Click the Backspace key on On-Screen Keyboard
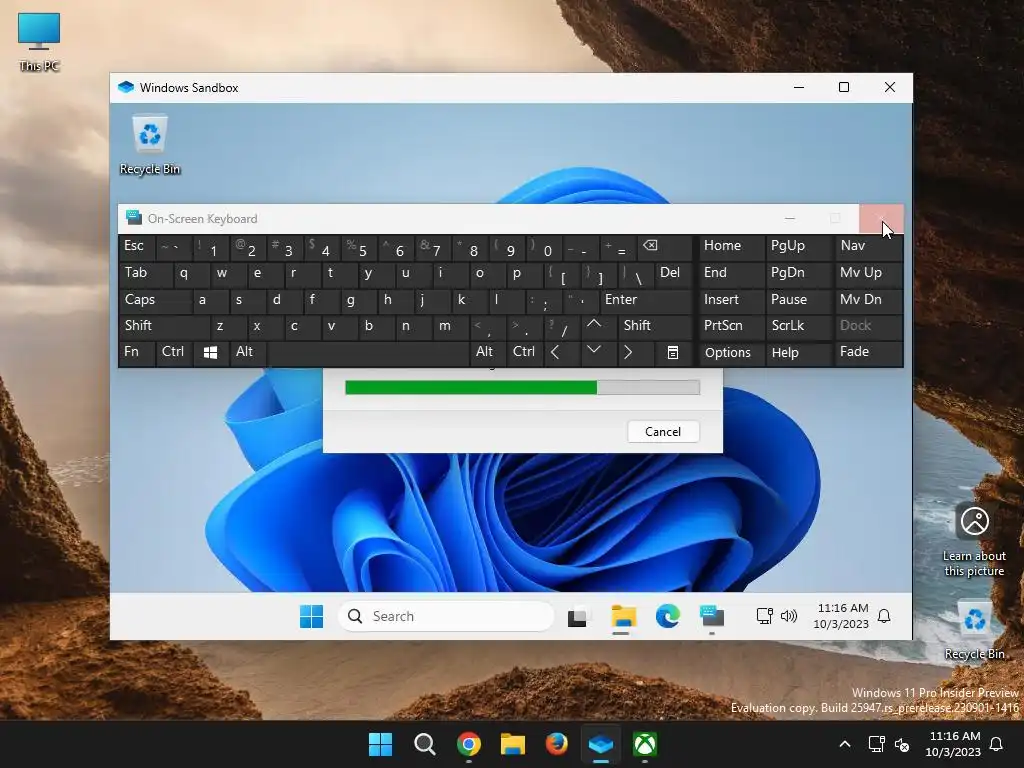Viewport: 1024px width, 768px height. (x=665, y=246)
